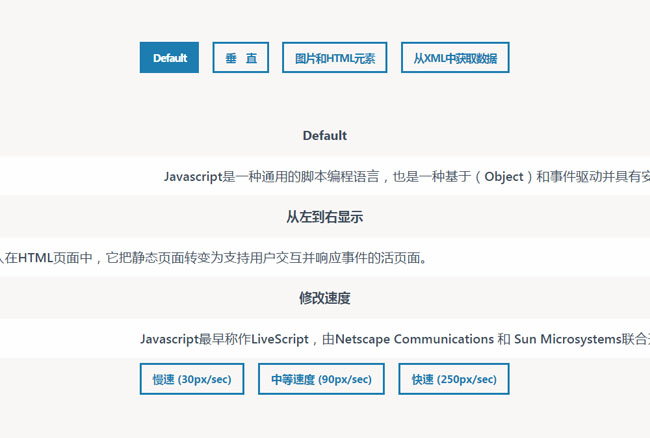Screen dimensions: 650x438
Task: Open the 图片和HTML元素 tab
Action: point(334,58)
